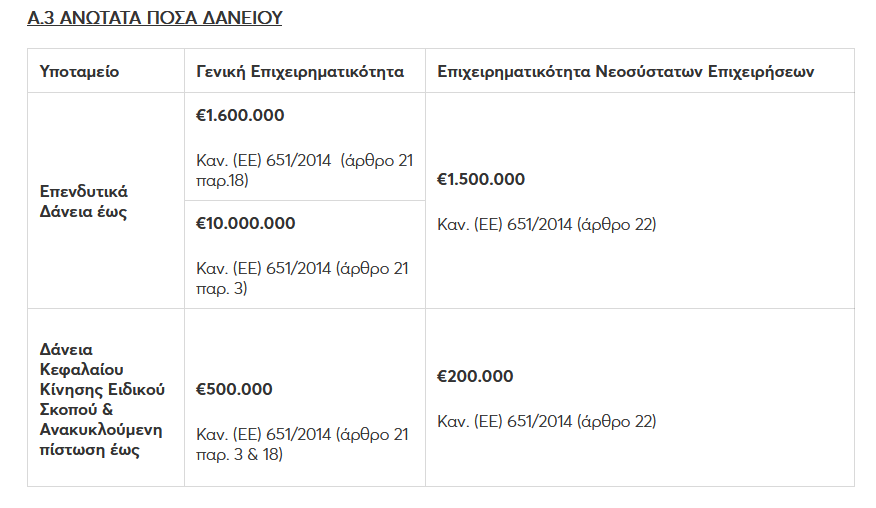Click the Επενδυτικά Δάνεια έως row label
The image size is (876, 508).
pyautogui.click(x=84, y=202)
